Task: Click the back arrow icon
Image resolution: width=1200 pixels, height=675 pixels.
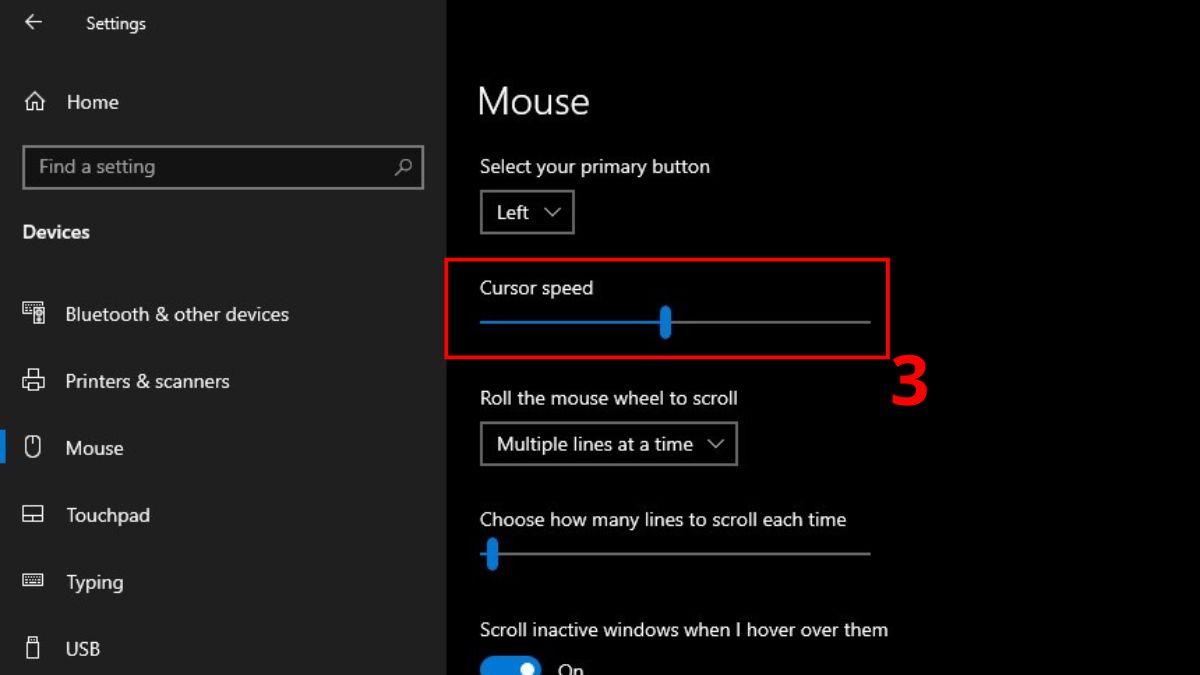Action: [33, 22]
